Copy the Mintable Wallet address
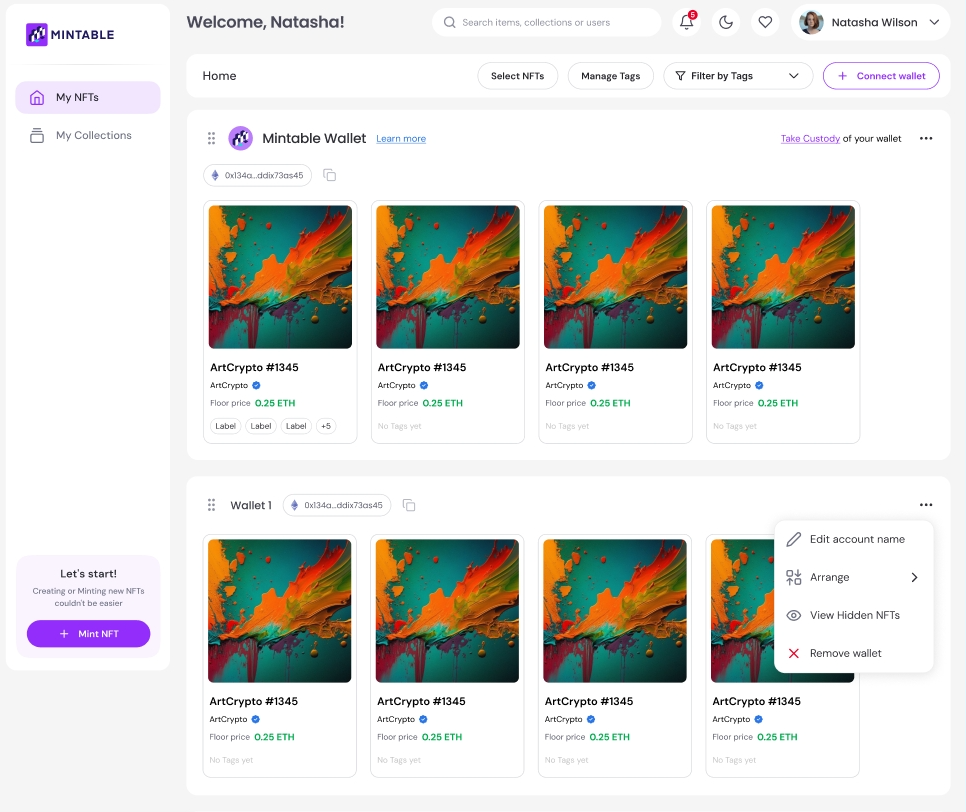Image resolution: width=966 pixels, height=812 pixels. (330, 175)
